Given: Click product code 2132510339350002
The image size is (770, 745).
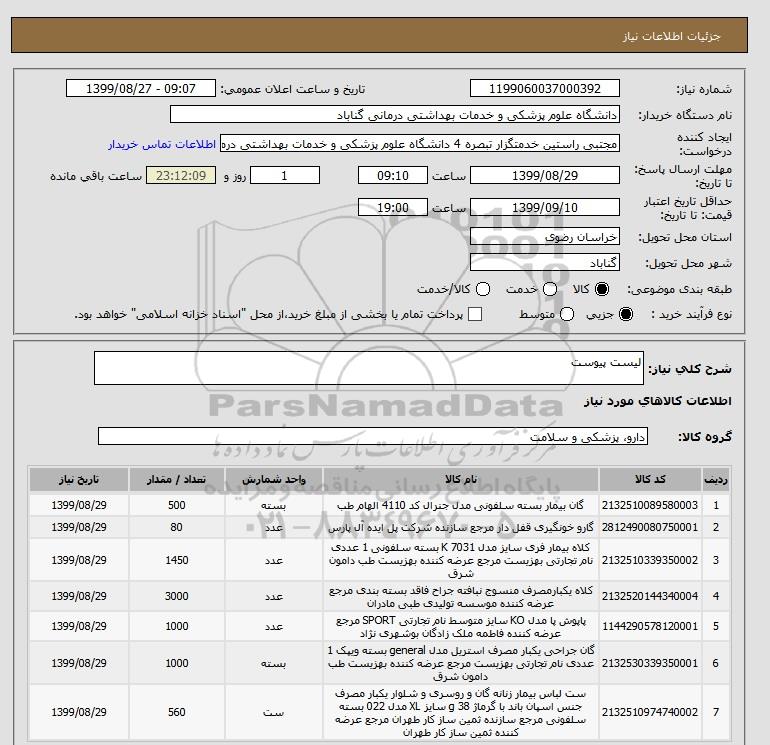Looking at the screenshot, I should 650,560.
